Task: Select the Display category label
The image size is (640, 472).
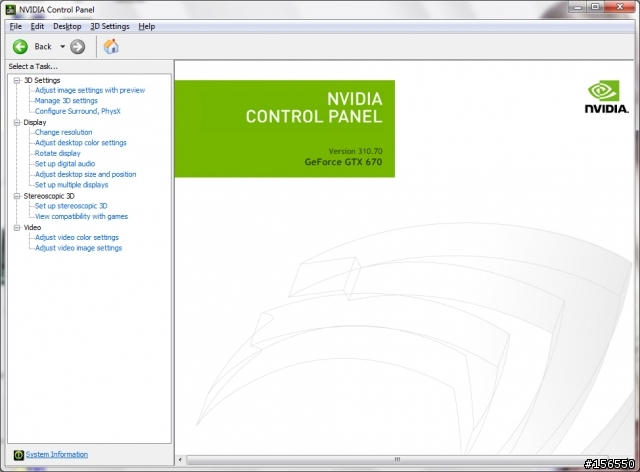Action: tap(35, 122)
